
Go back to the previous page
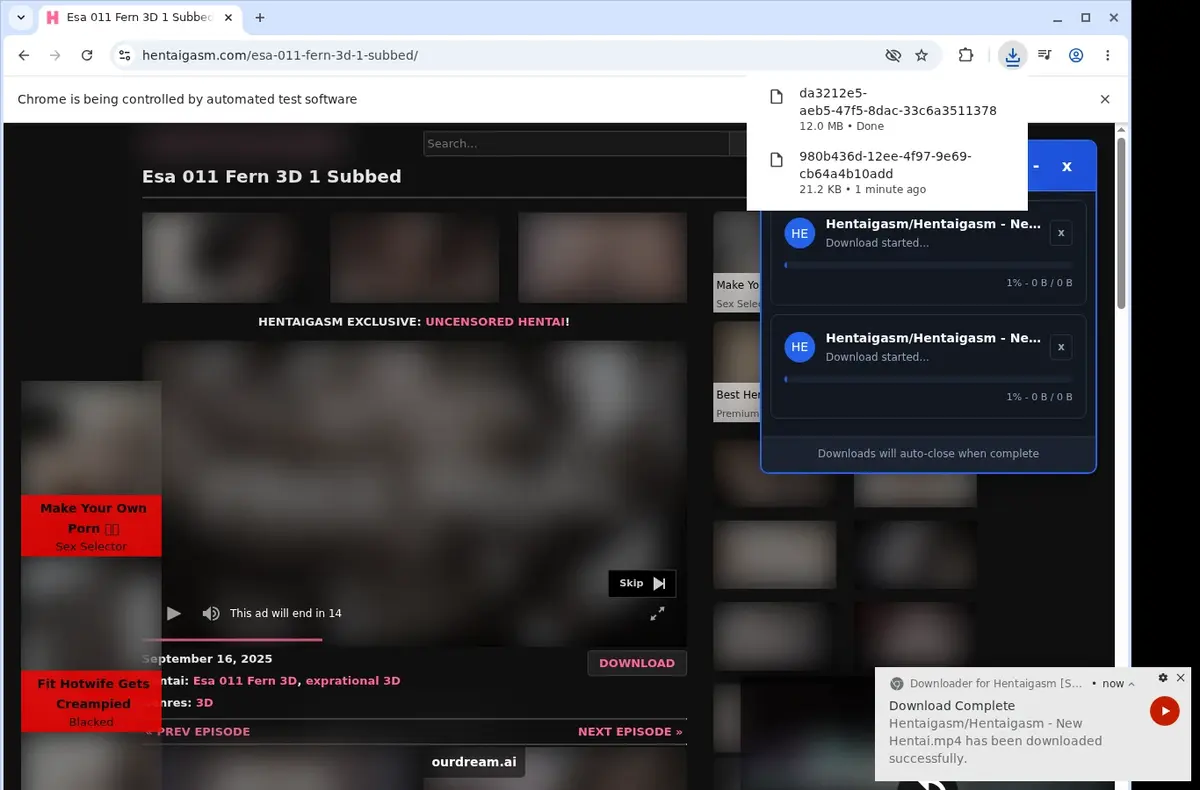point(24,55)
